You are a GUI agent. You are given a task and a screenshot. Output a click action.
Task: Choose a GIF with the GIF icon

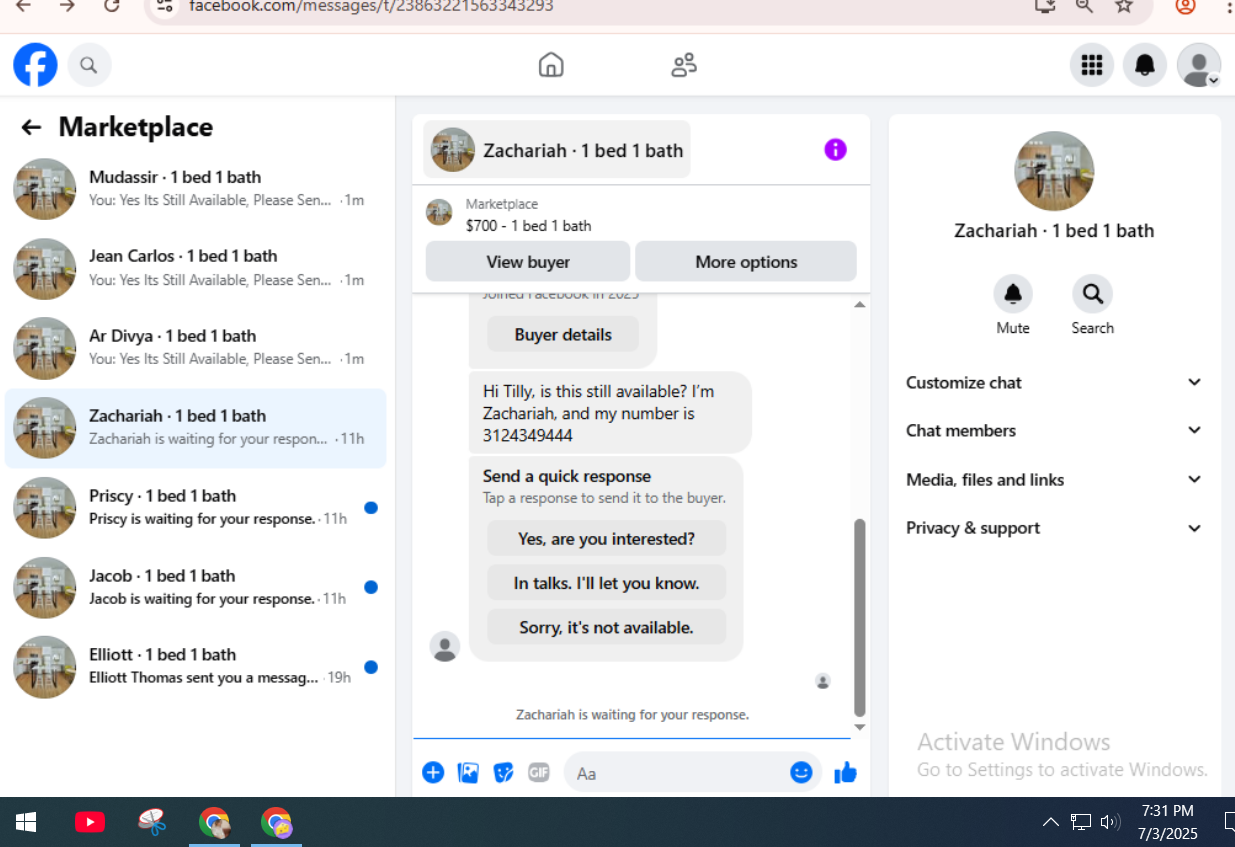(539, 772)
